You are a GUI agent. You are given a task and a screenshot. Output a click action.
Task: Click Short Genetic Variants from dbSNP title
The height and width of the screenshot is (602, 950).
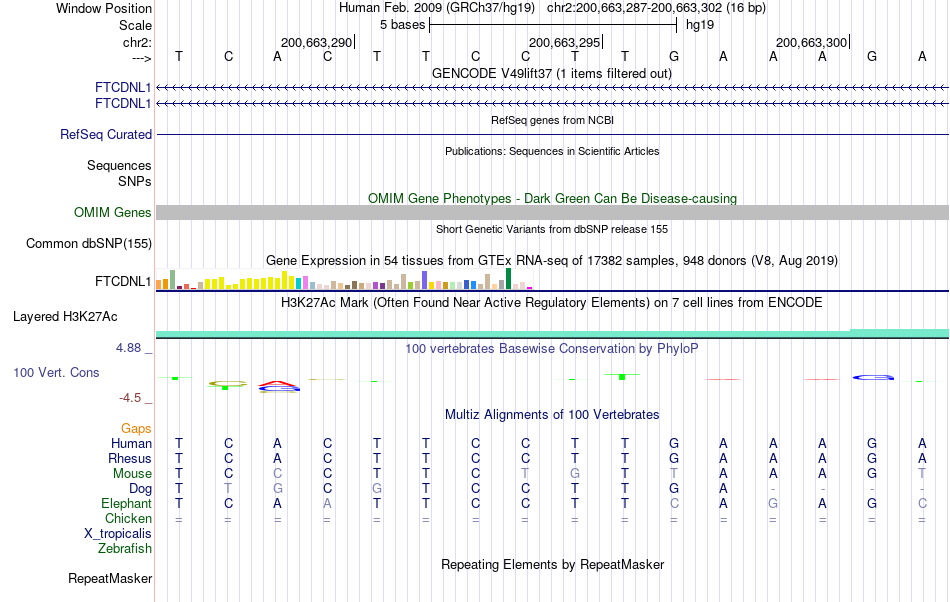(552, 229)
